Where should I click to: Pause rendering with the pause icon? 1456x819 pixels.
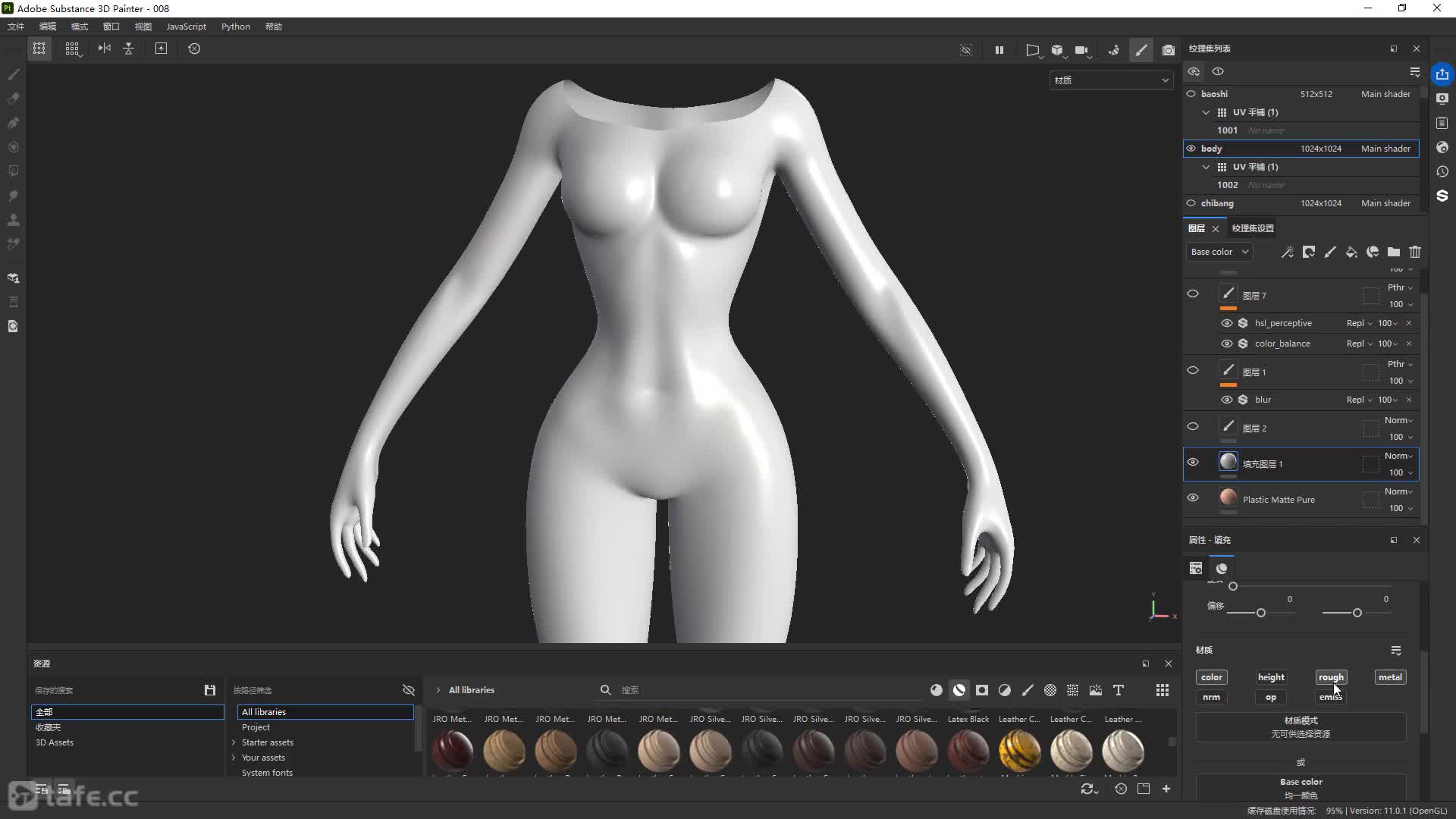click(x=999, y=50)
